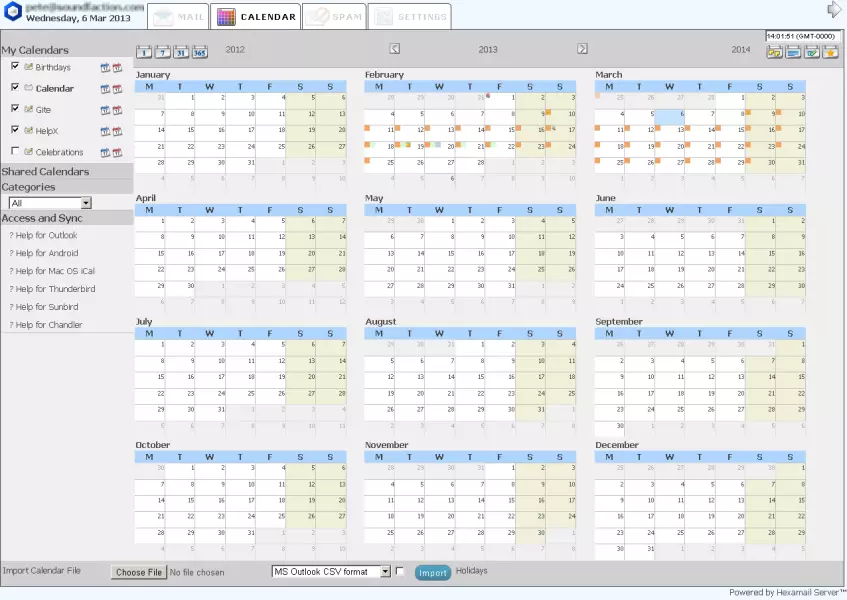Open the MS Outlook CSV format dropdown
Screen dimensions: 847x600
coord(331,572)
